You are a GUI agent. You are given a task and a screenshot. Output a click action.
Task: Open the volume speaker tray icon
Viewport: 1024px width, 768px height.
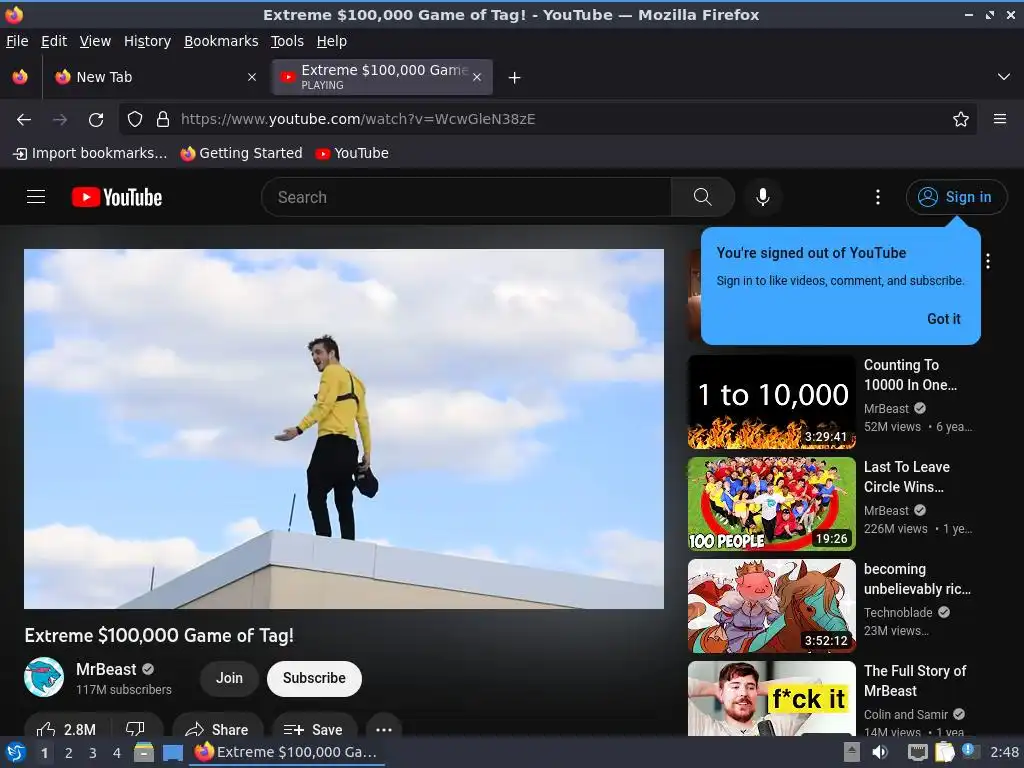880,752
